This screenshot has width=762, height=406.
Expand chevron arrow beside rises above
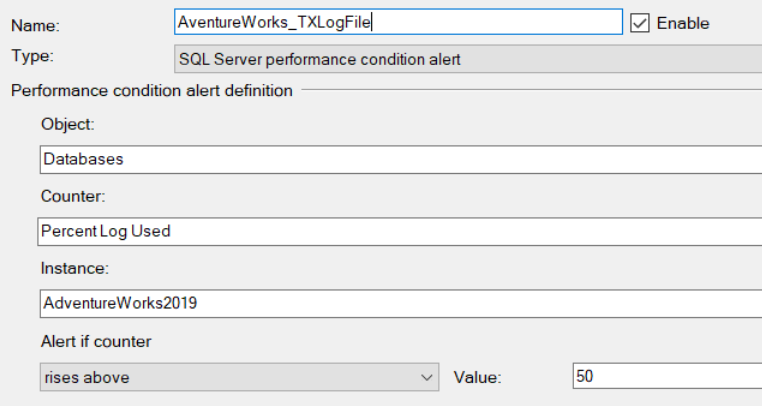[427, 377]
